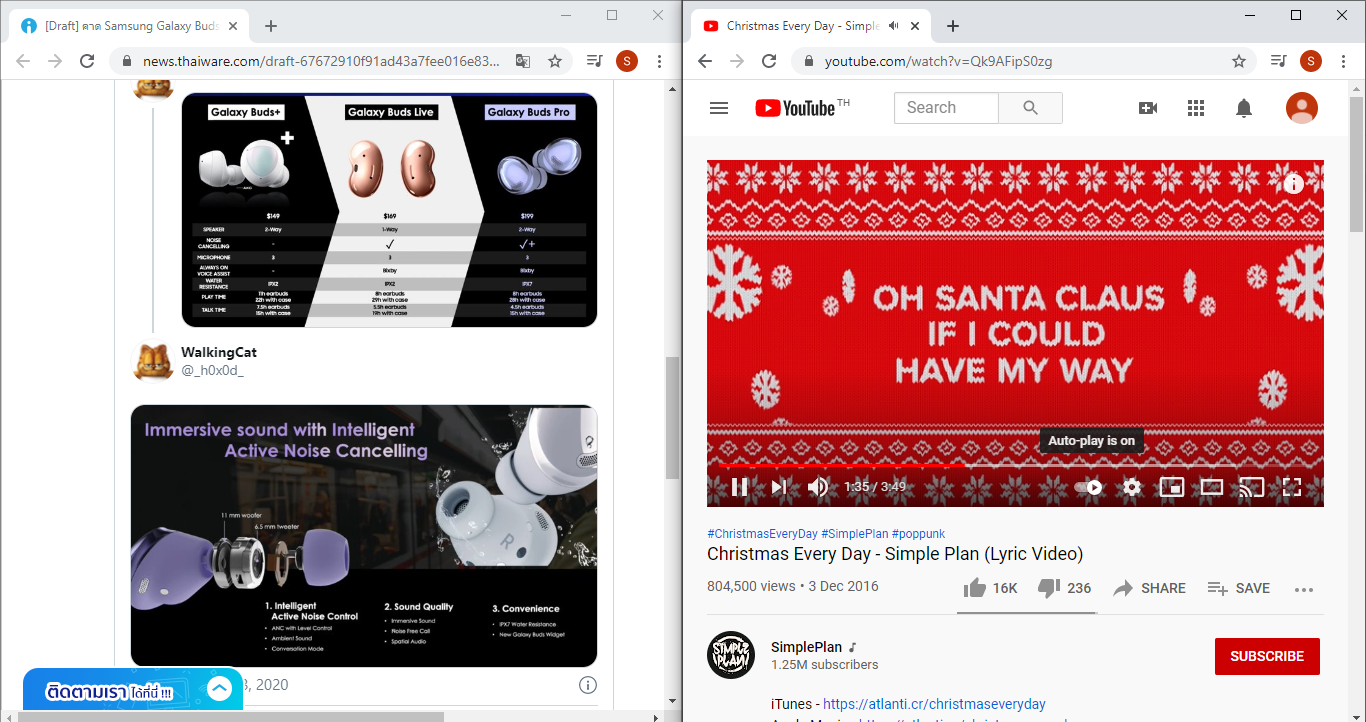Open the YouTube hamburger guide menu

point(719,108)
